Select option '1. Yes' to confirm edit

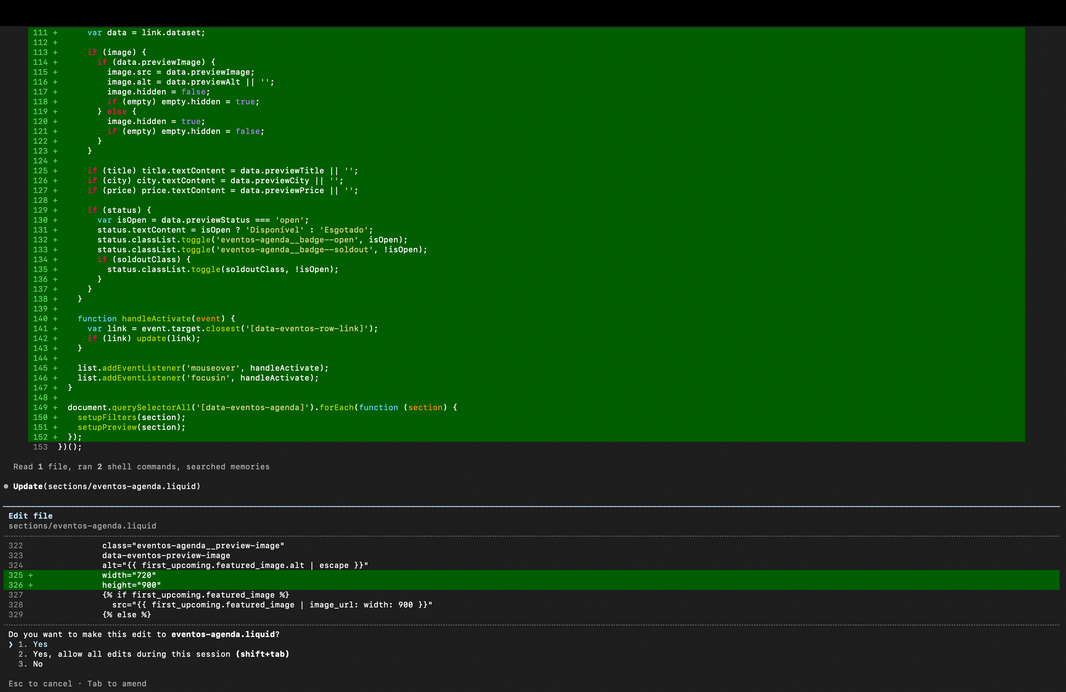33,644
